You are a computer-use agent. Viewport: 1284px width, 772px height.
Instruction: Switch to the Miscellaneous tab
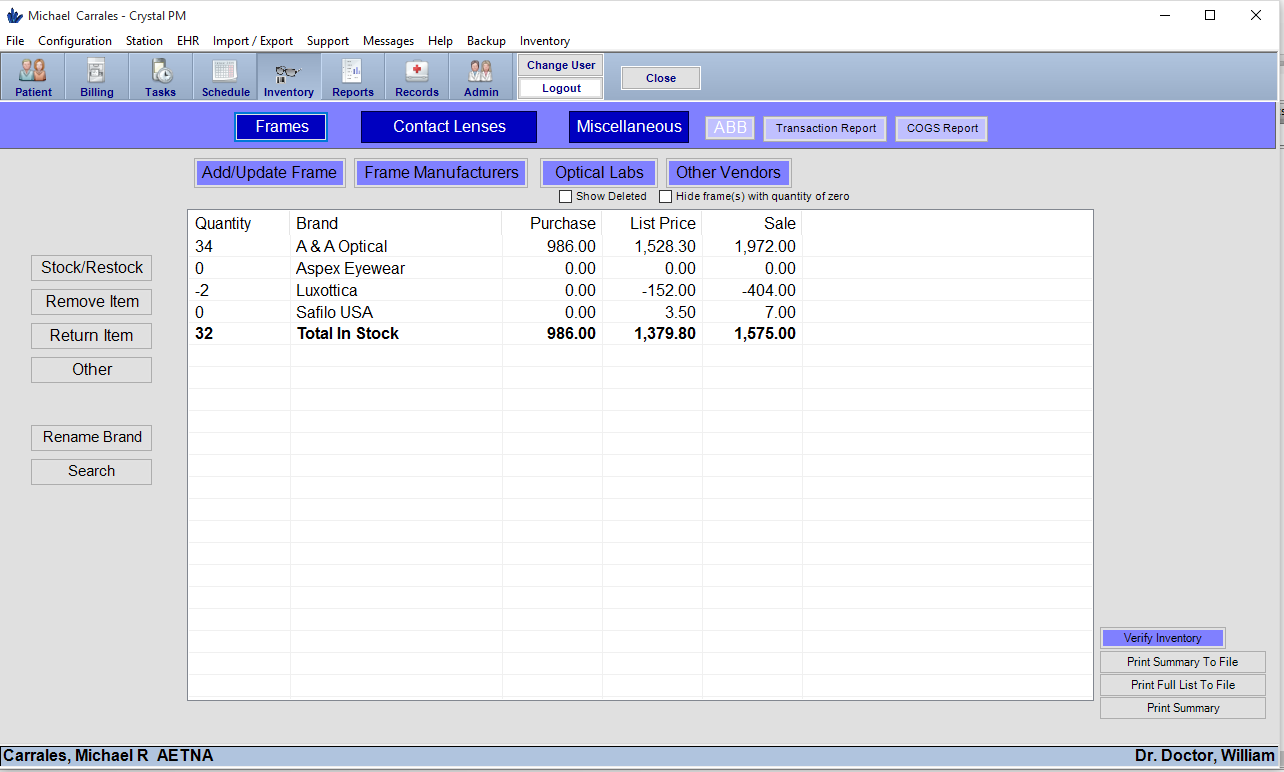point(628,127)
